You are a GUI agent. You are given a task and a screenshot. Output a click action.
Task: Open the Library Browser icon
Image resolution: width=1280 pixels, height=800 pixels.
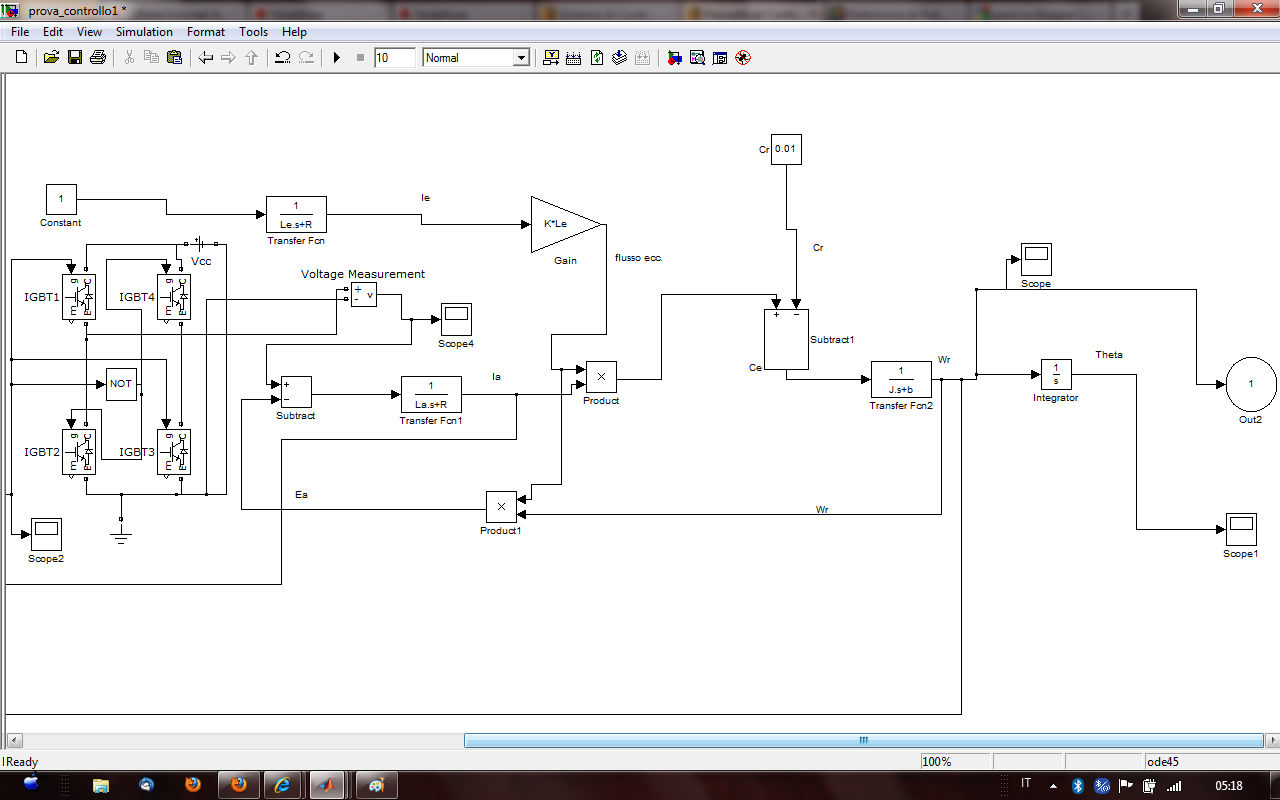point(675,58)
